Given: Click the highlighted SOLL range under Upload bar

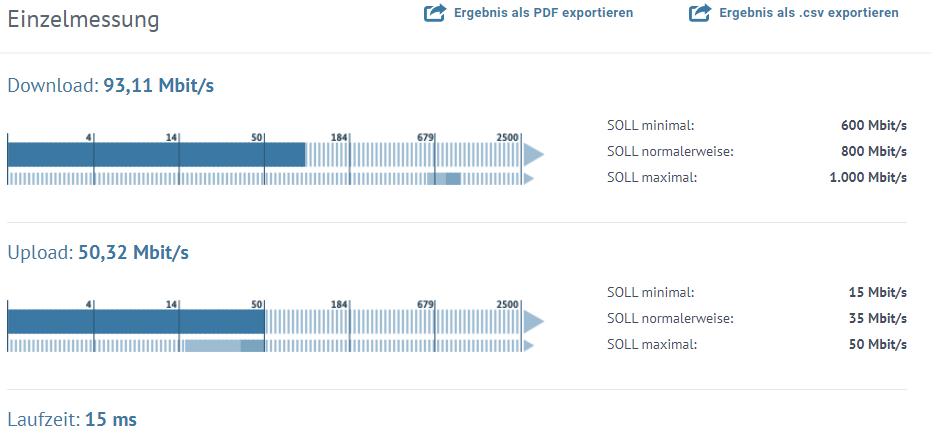Looking at the screenshot, I should point(224,345).
